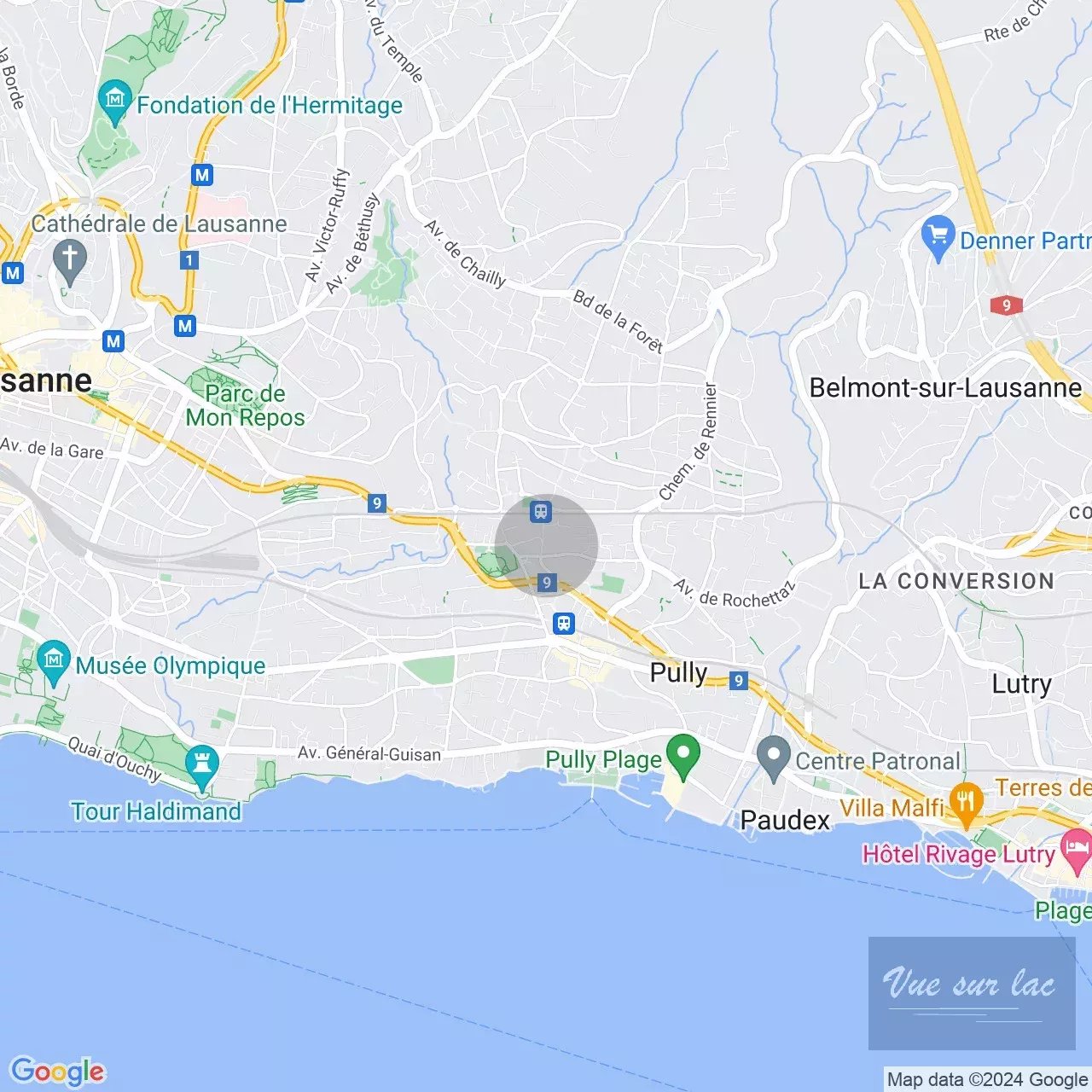This screenshot has height=1092, width=1092.
Task: Click the Tour Haldimand castle icon
Action: click(x=202, y=766)
